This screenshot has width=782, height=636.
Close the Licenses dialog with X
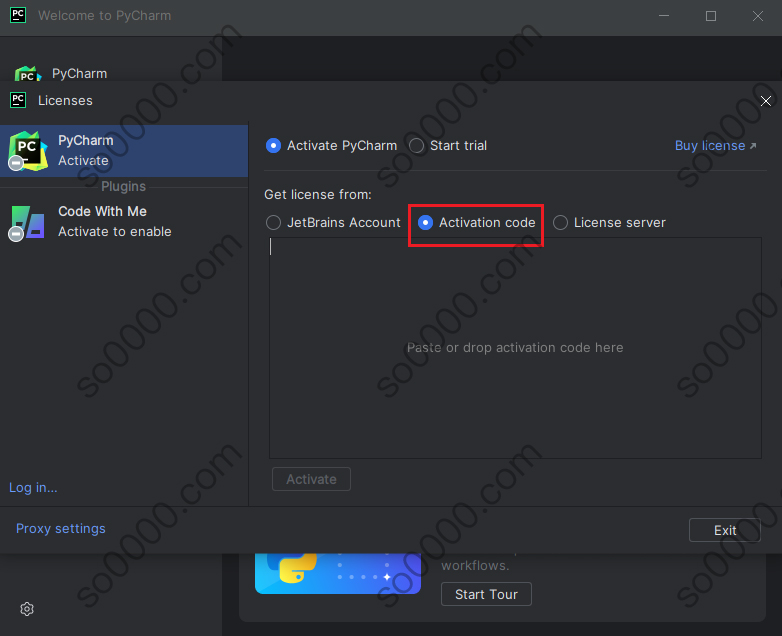tap(766, 101)
